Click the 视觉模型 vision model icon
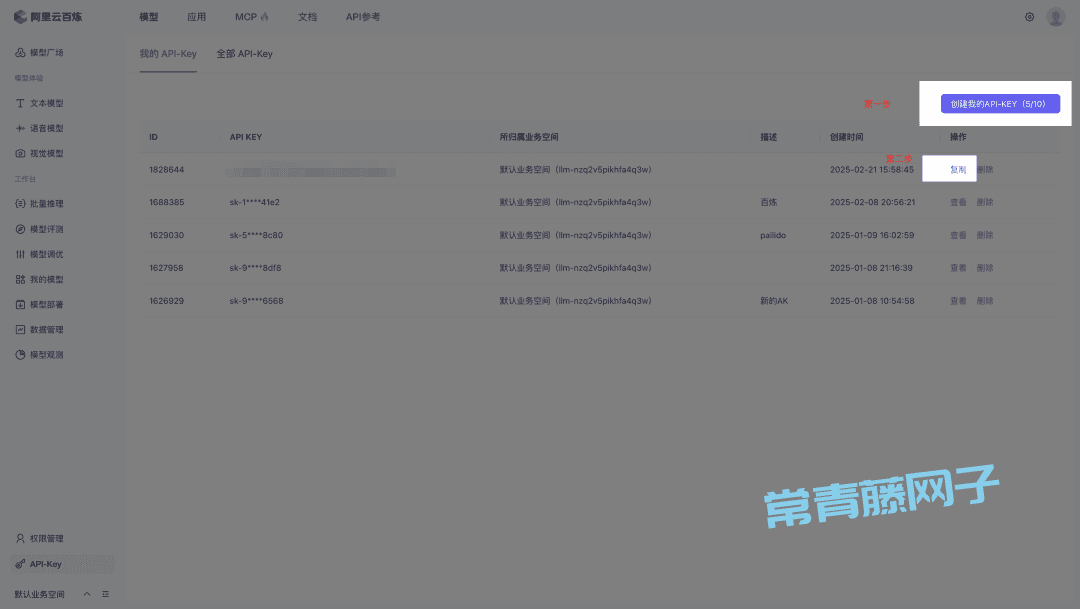The height and width of the screenshot is (609, 1080). coord(20,153)
